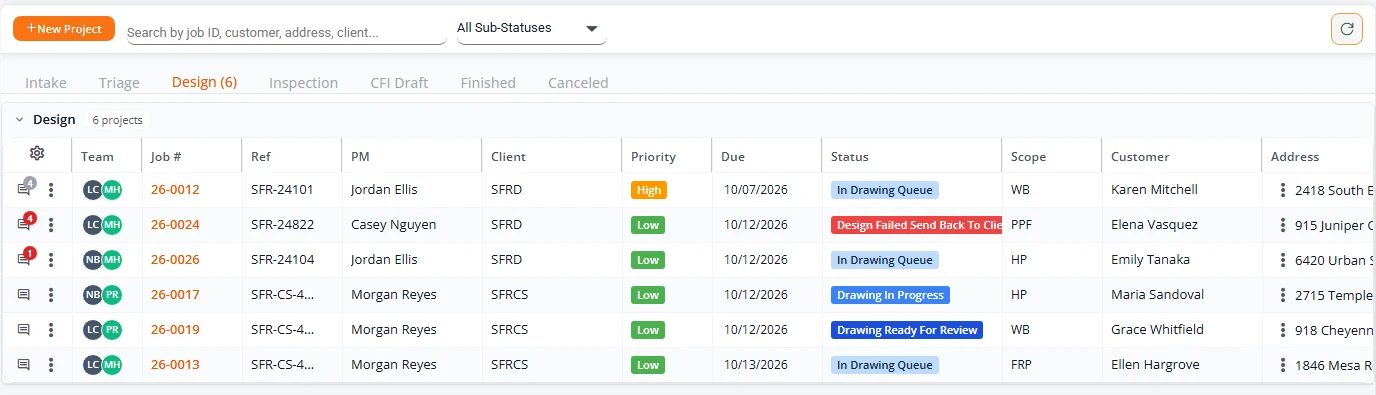The width and height of the screenshot is (1376, 395).
Task: Open row actions menu for 26-0012
Action: (52, 190)
